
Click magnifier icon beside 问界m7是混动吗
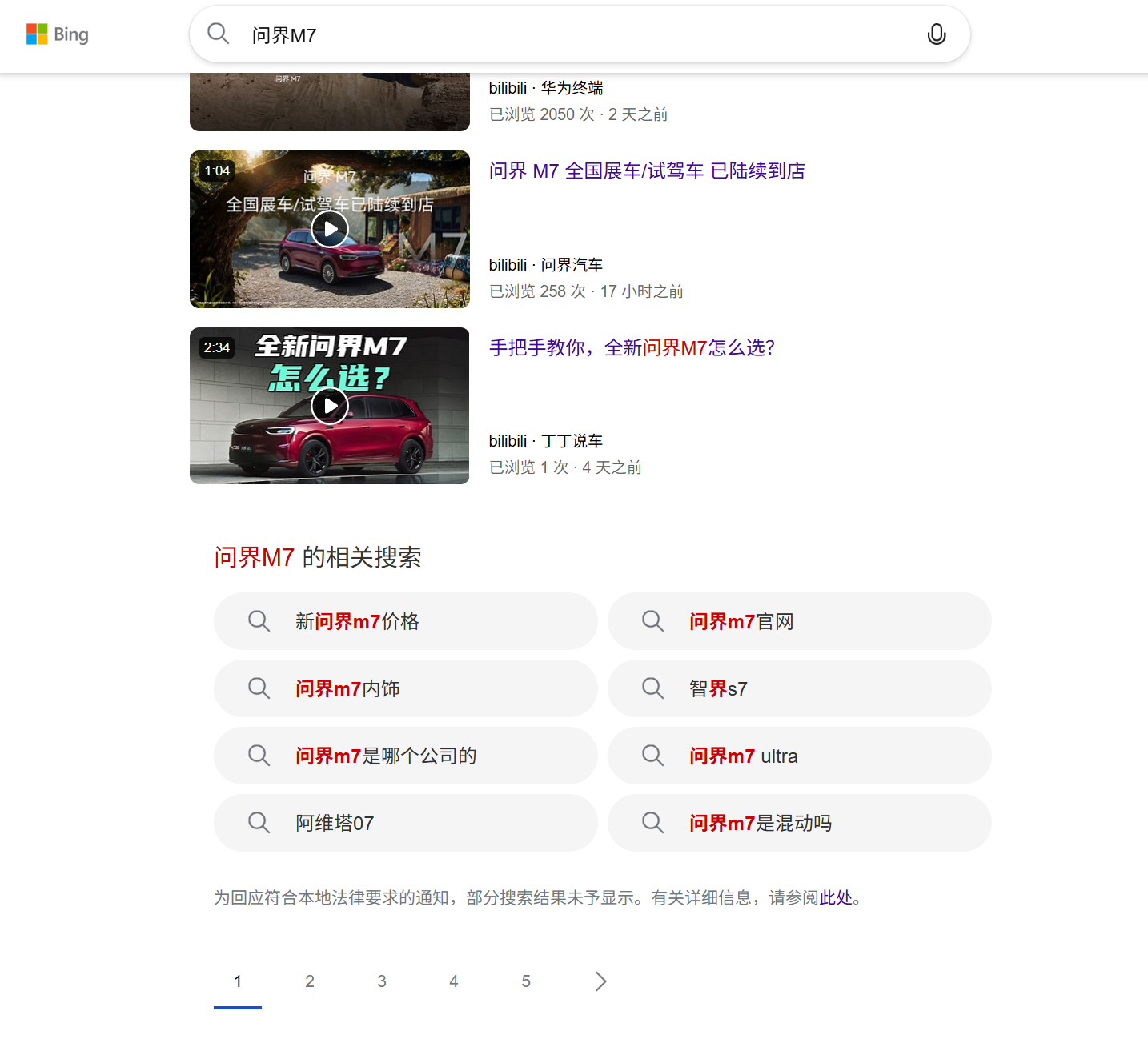(652, 823)
